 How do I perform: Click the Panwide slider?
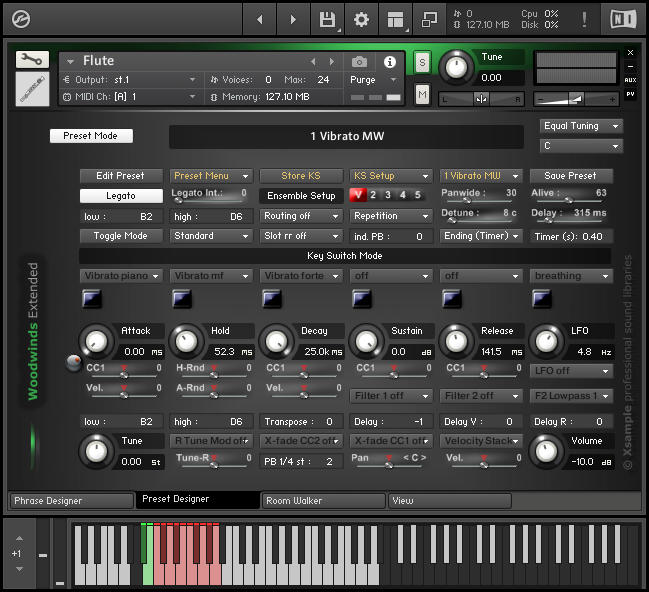(480, 200)
